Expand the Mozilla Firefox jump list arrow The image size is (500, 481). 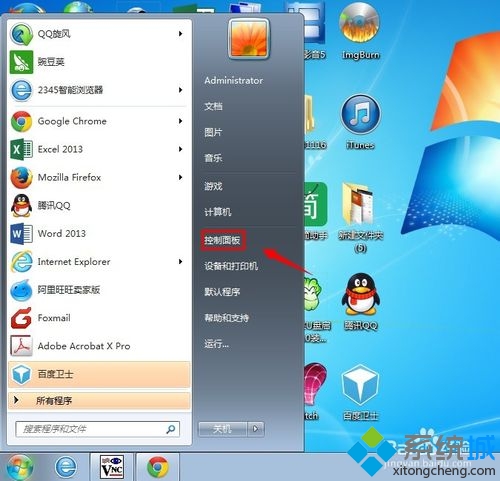pos(180,178)
